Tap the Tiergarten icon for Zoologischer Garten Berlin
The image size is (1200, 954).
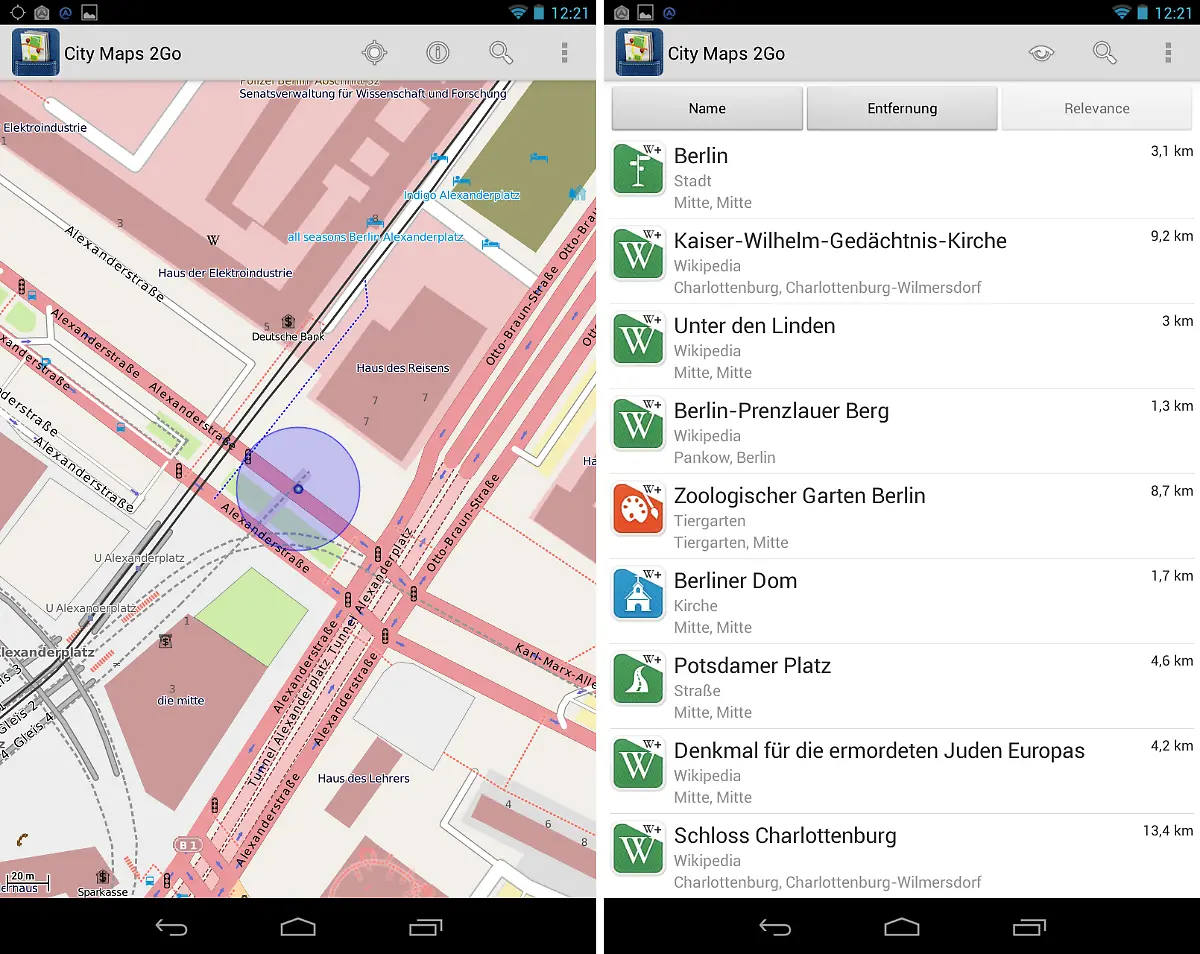coord(637,509)
